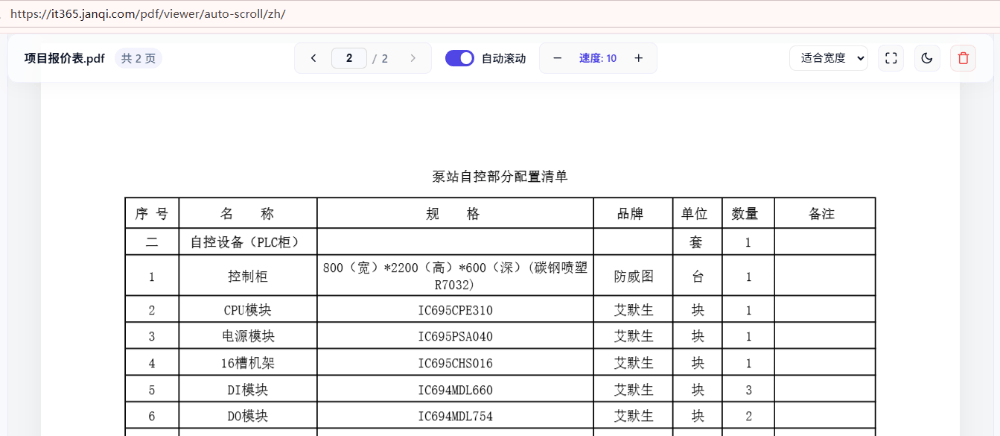Click the browser address bar URL
This screenshot has width=1000, height=436.
148,14
